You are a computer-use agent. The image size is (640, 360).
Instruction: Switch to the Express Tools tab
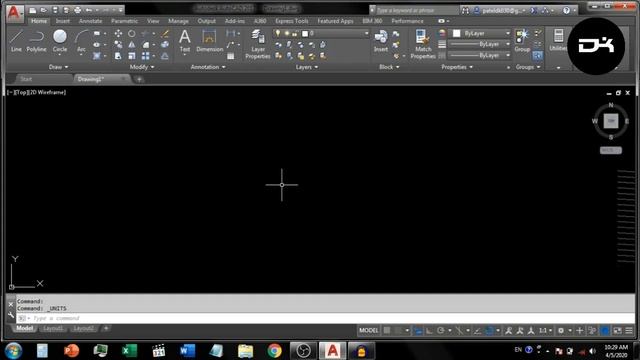coord(291,21)
